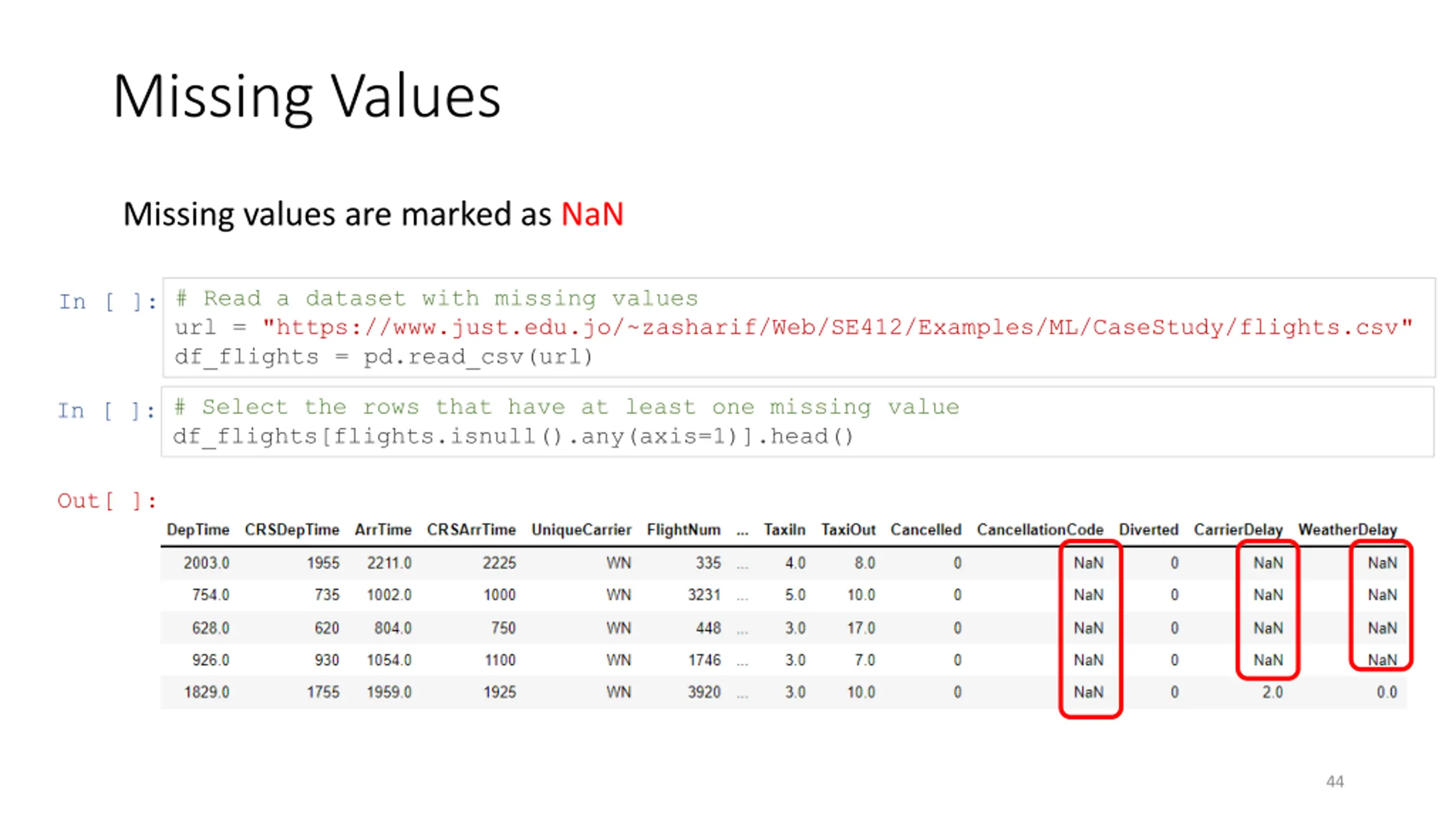Viewport: 1456px width, 819px height.
Task: Click the DepTime value 2003.0
Action: 206,562
